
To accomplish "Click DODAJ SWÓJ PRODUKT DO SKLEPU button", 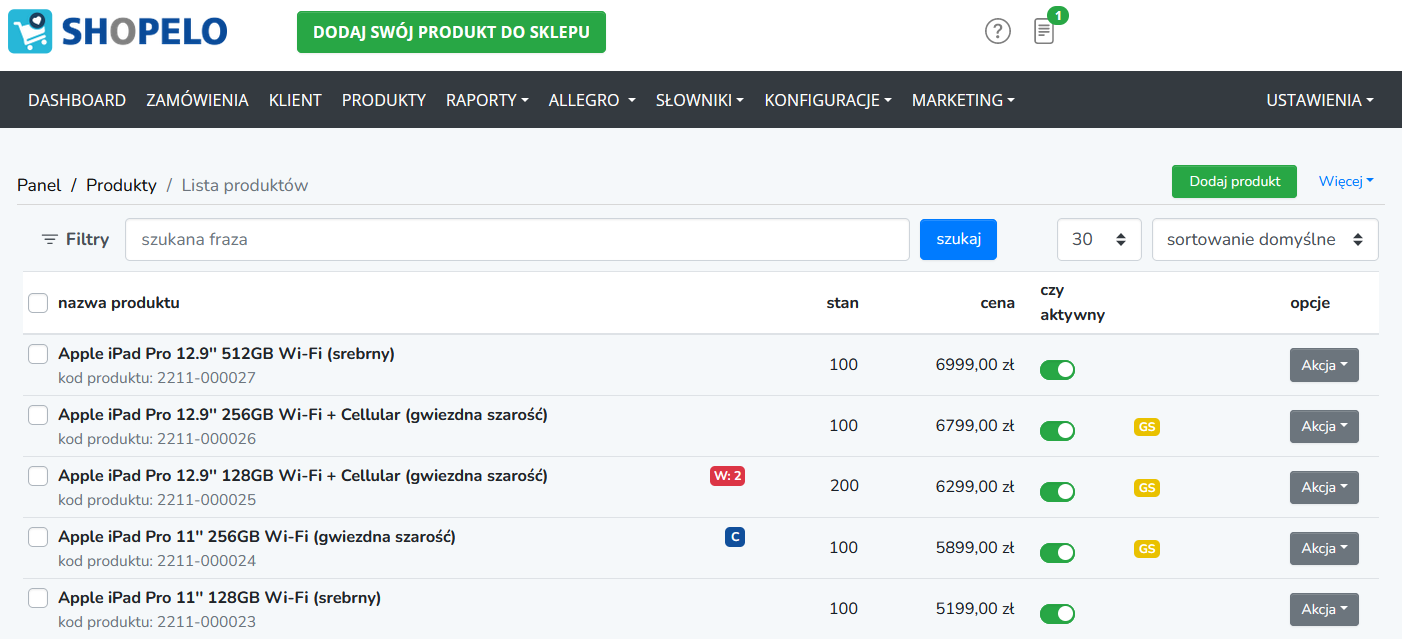I will [451, 32].
